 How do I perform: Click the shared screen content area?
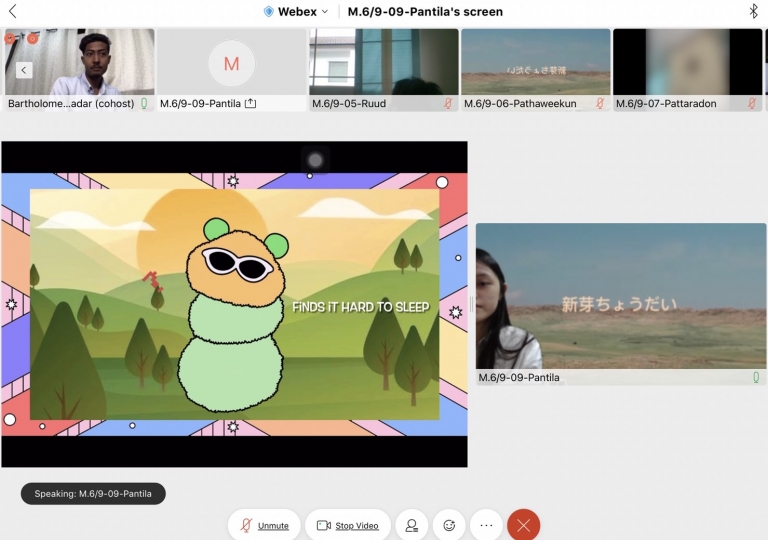(x=235, y=304)
